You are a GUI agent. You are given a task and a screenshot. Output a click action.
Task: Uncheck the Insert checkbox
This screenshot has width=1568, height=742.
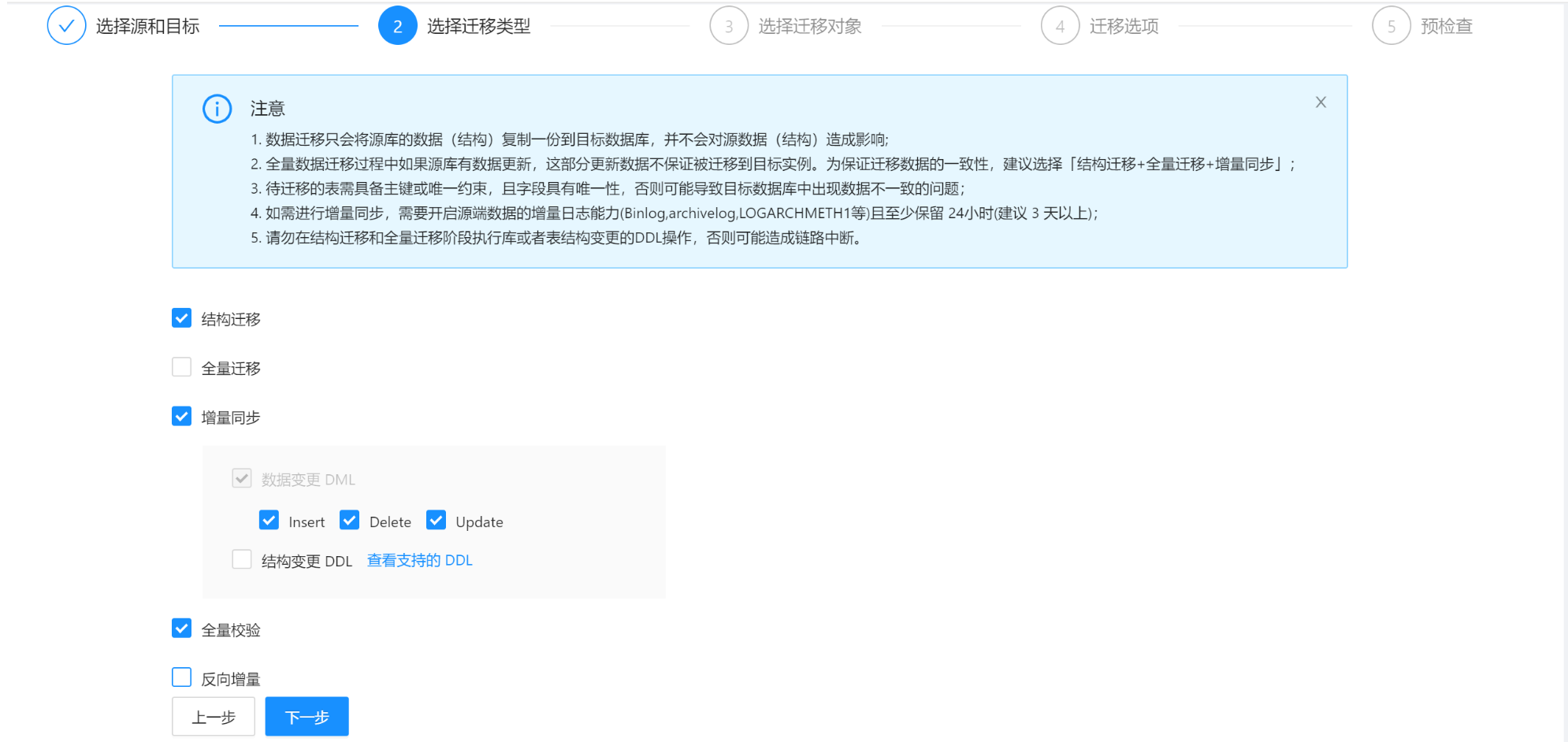tap(269, 521)
